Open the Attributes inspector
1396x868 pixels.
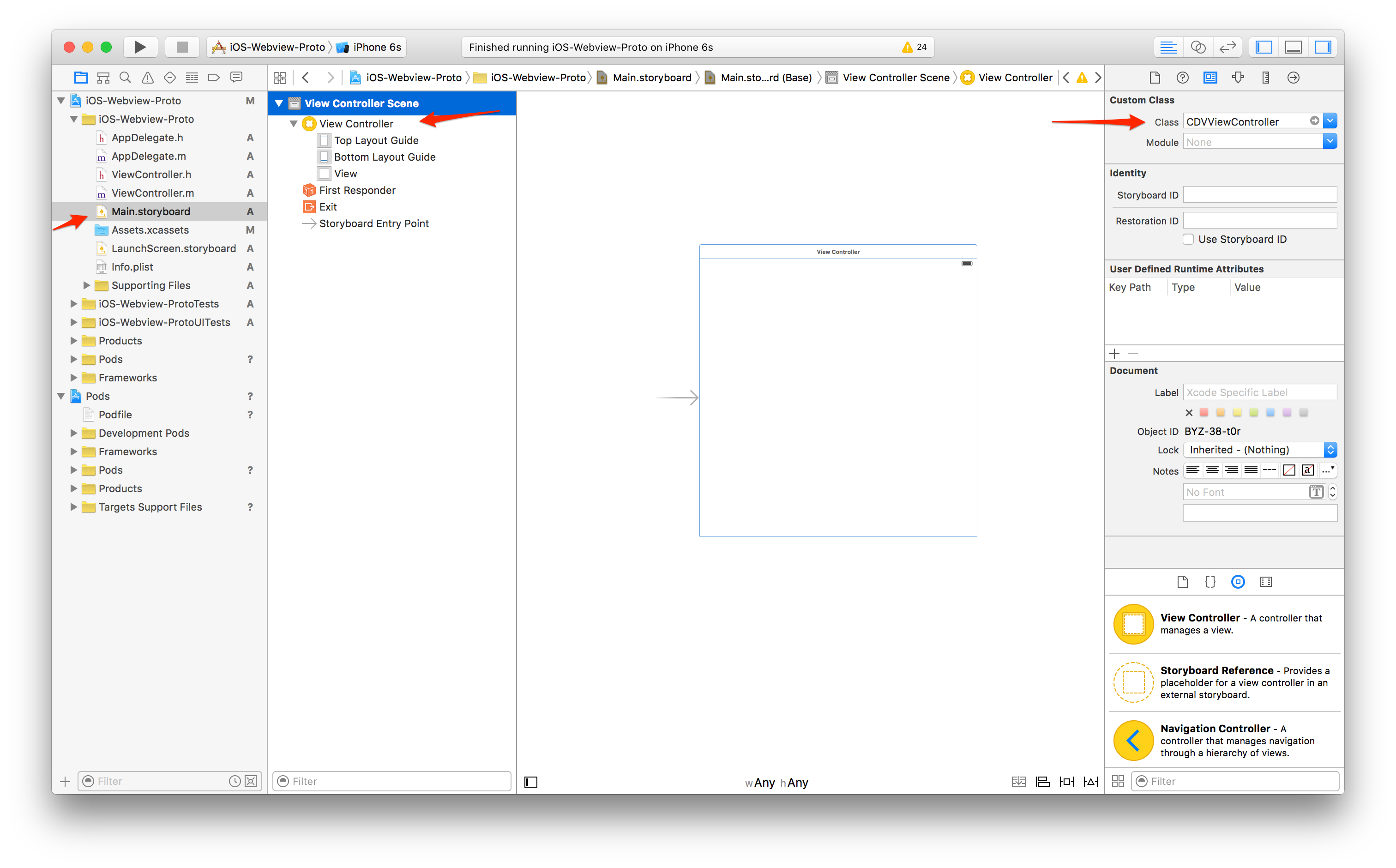[x=1238, y=78]
